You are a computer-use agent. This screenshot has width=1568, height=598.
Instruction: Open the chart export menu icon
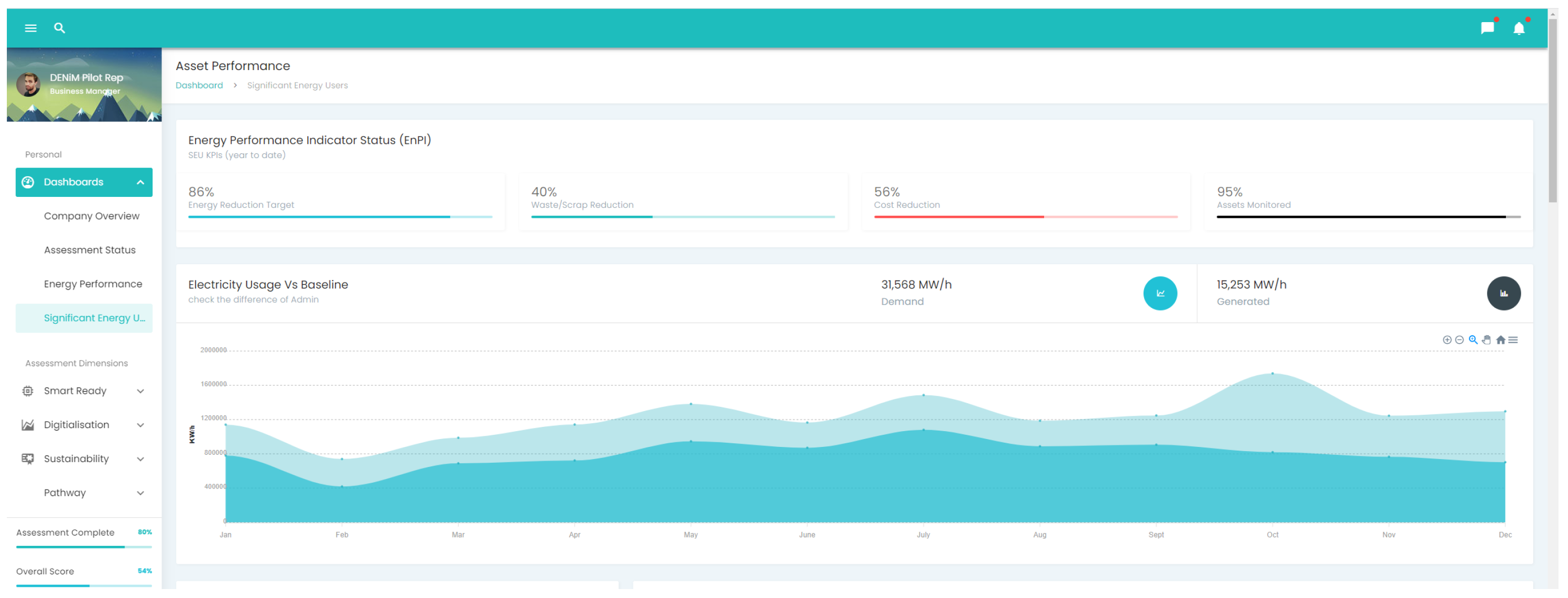(1513, 341)
